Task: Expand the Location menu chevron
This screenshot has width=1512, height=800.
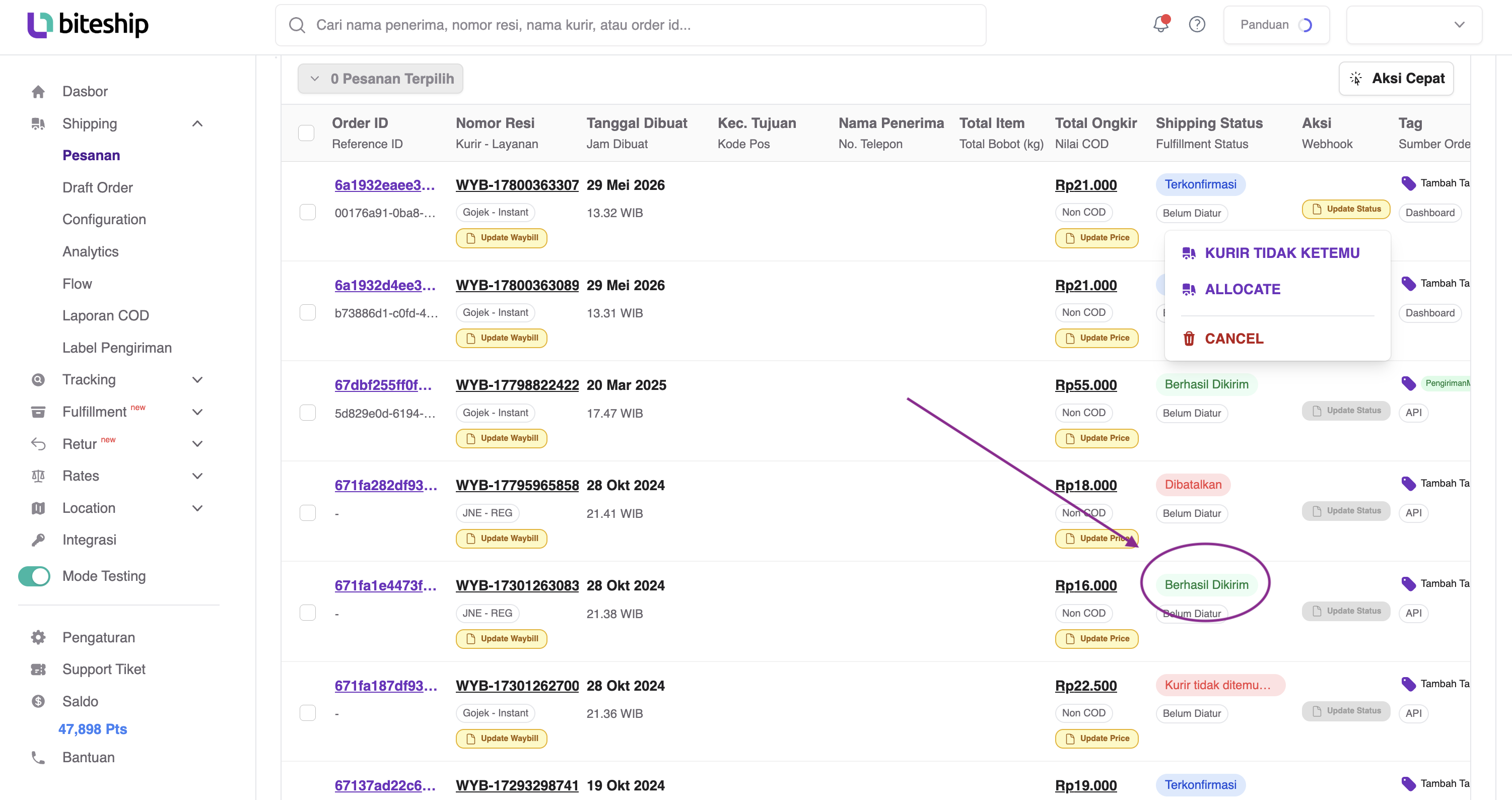Action: pyautogui.click(x=198, y=508)
